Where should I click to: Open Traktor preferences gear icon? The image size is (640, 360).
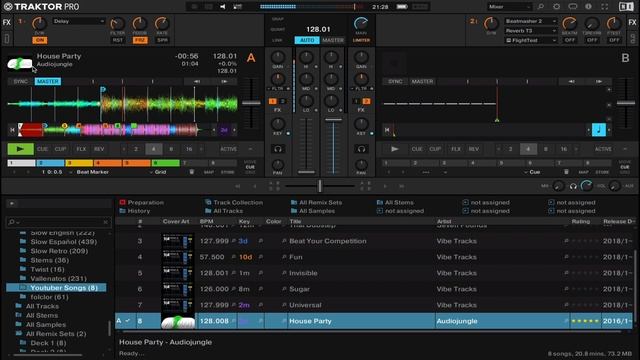[x=557, y=7]
